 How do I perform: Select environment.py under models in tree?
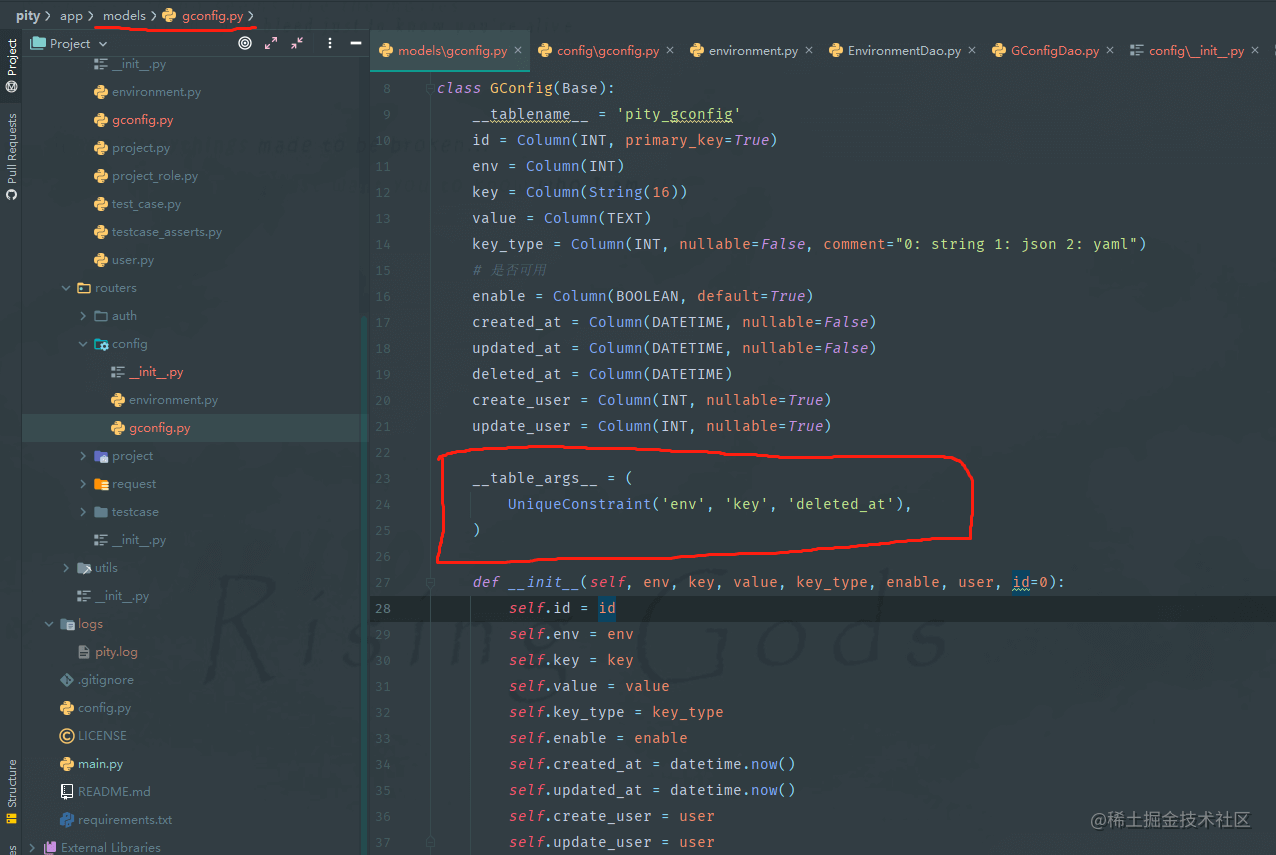[x=156, y=92]
